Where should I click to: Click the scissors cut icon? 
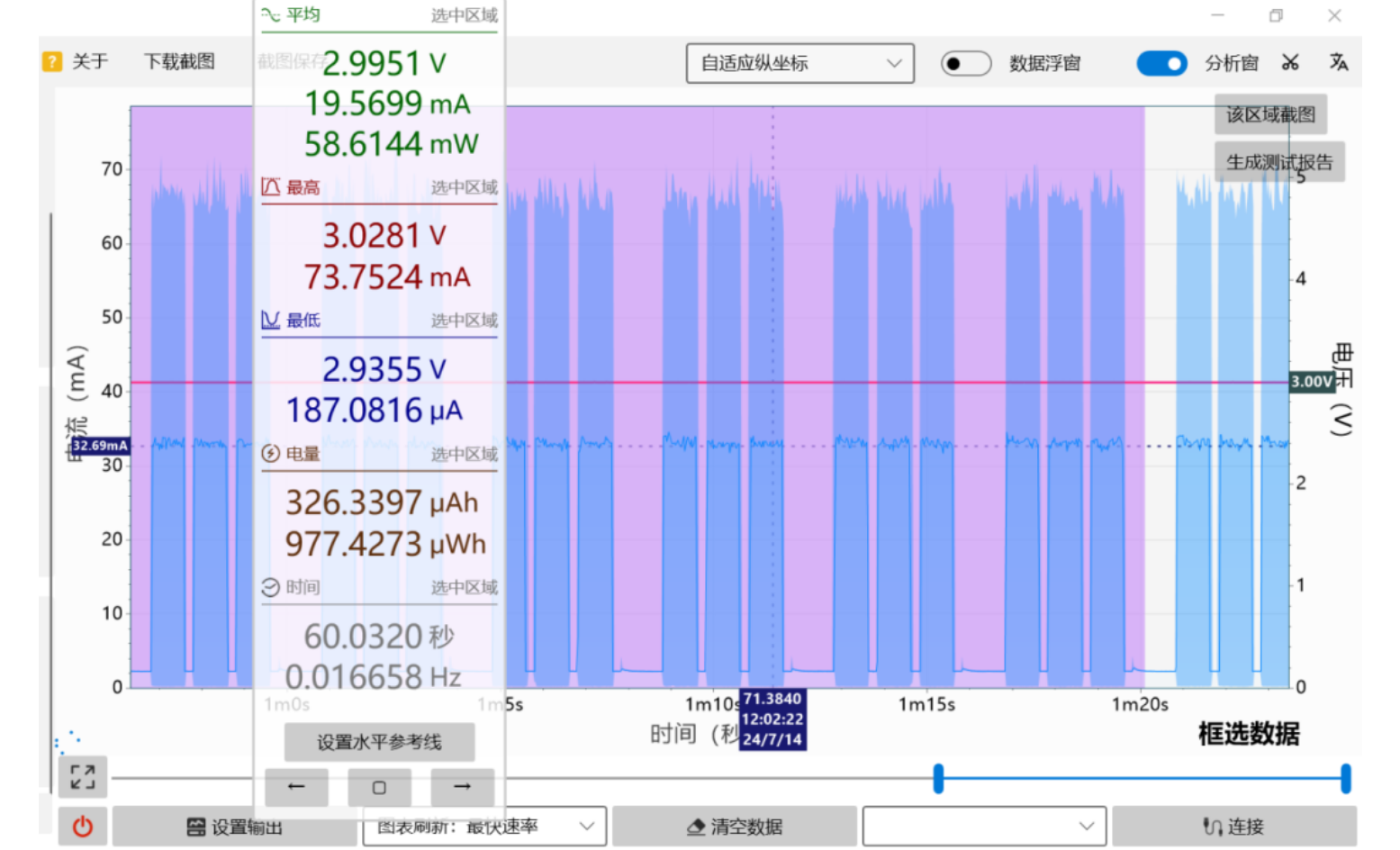point(1290,62)
